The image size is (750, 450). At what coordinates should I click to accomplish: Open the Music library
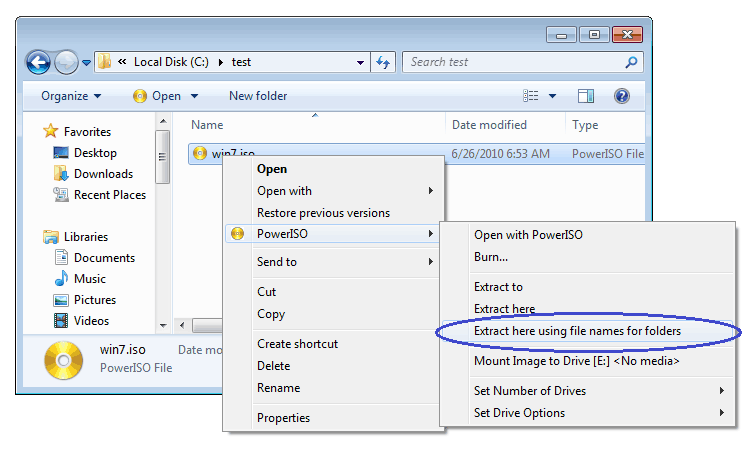90,279
